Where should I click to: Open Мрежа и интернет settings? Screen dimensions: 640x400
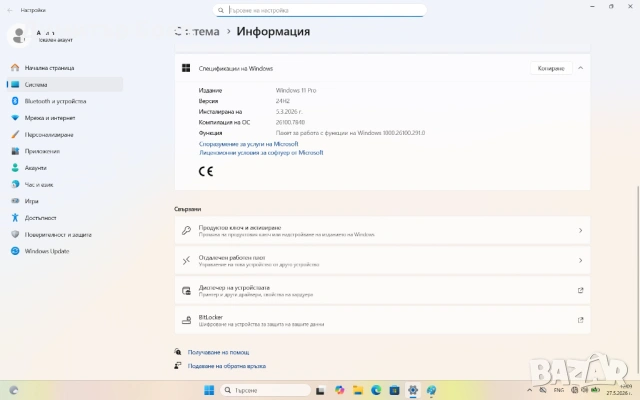click(64, 118)
